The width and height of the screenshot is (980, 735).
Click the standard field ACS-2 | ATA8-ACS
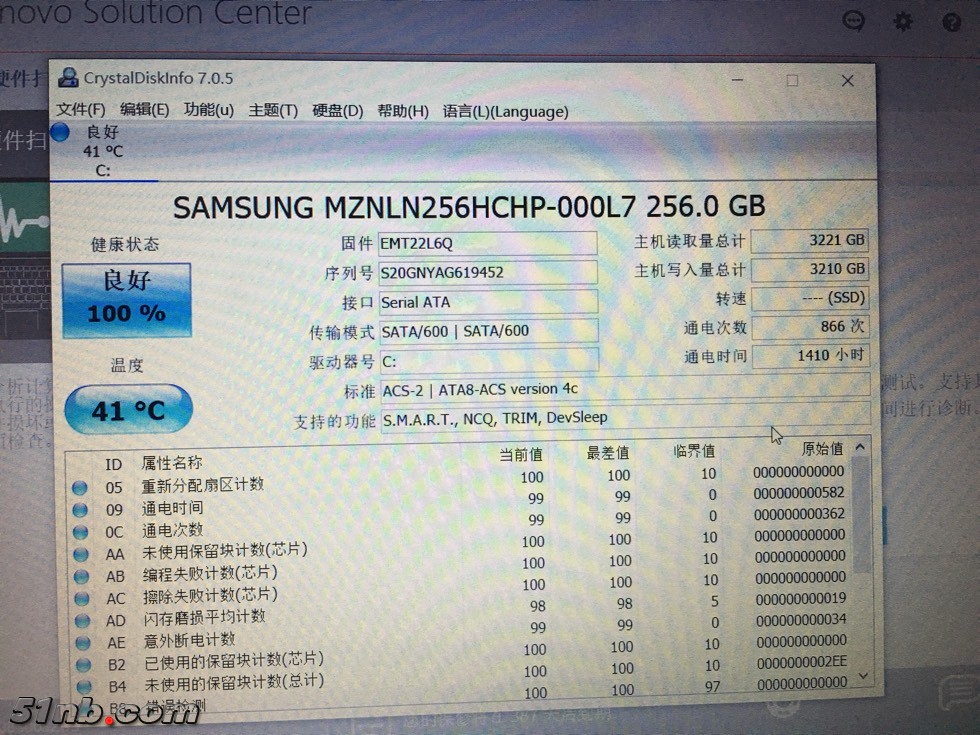tap(625, 389)
